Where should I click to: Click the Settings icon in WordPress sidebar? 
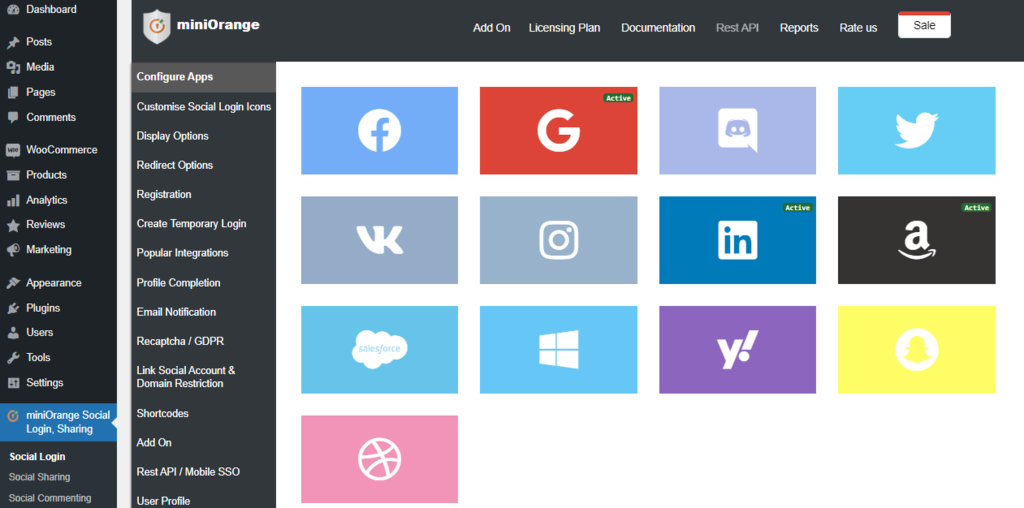pos(13,383)
